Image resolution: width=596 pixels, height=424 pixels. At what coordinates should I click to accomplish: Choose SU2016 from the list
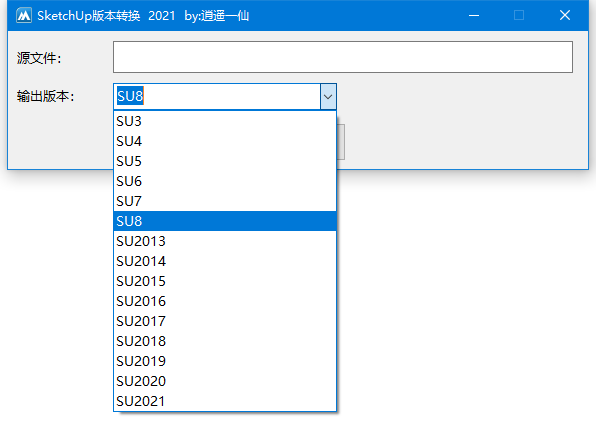pos(225,301)
